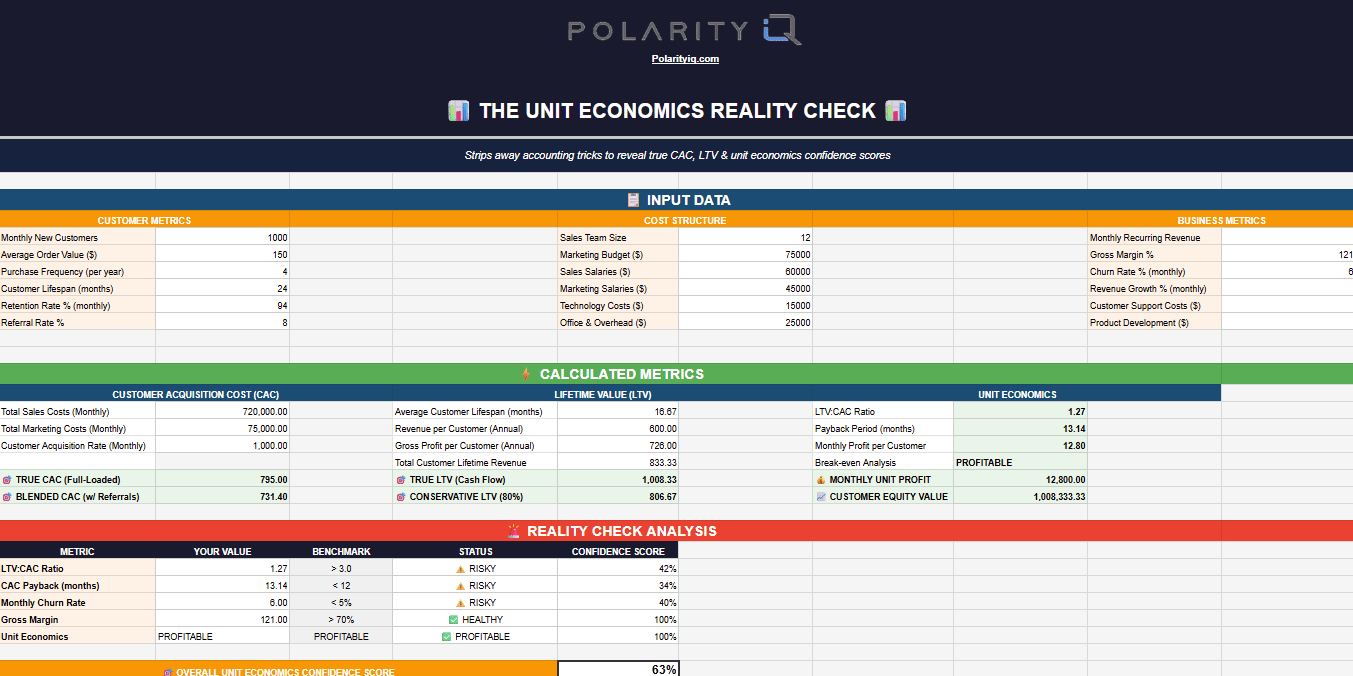Click the lightning bolt icon beside CALCULATED METRICS
The image size is (1353, 676).
526,374
